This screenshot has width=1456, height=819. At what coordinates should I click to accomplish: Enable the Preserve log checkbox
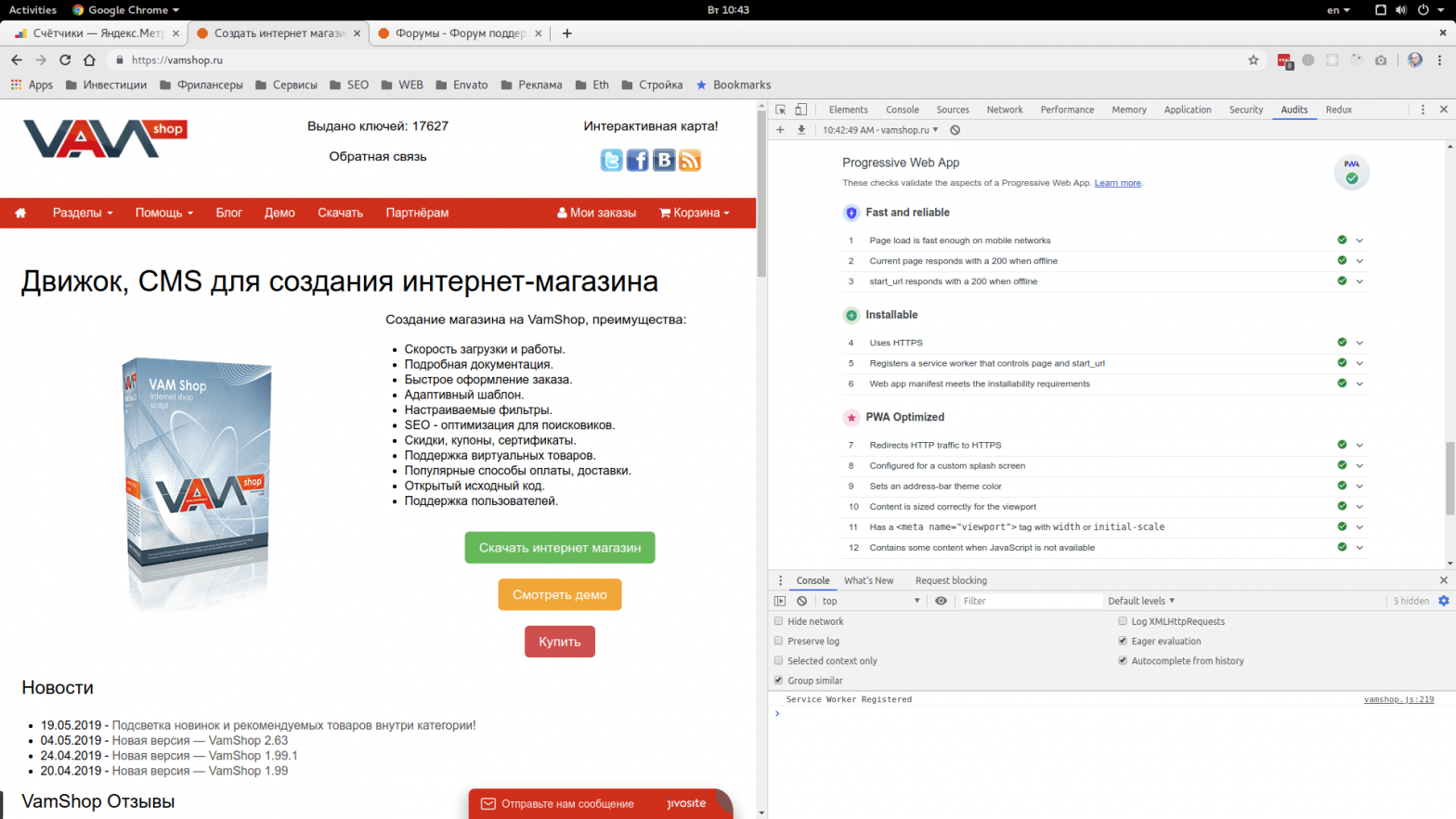point(778,641)
